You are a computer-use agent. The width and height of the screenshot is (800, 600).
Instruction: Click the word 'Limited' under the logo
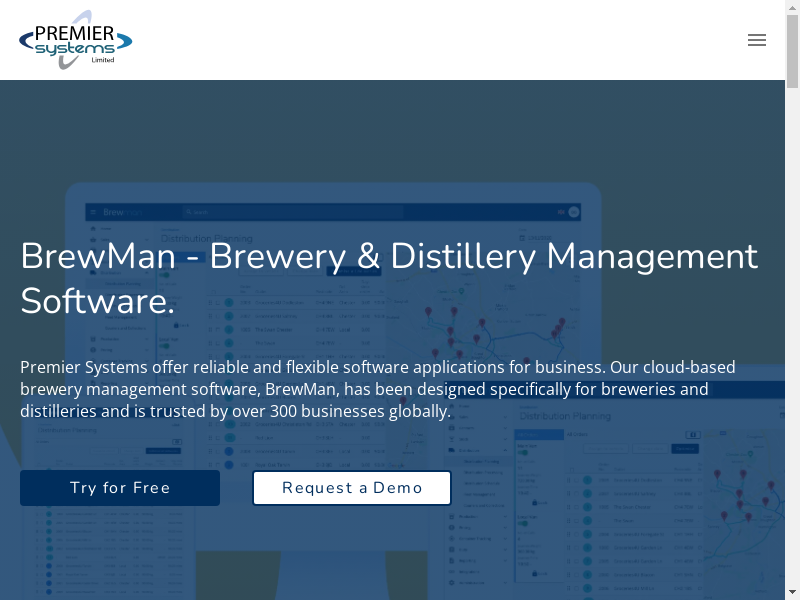tap(102, 61)
